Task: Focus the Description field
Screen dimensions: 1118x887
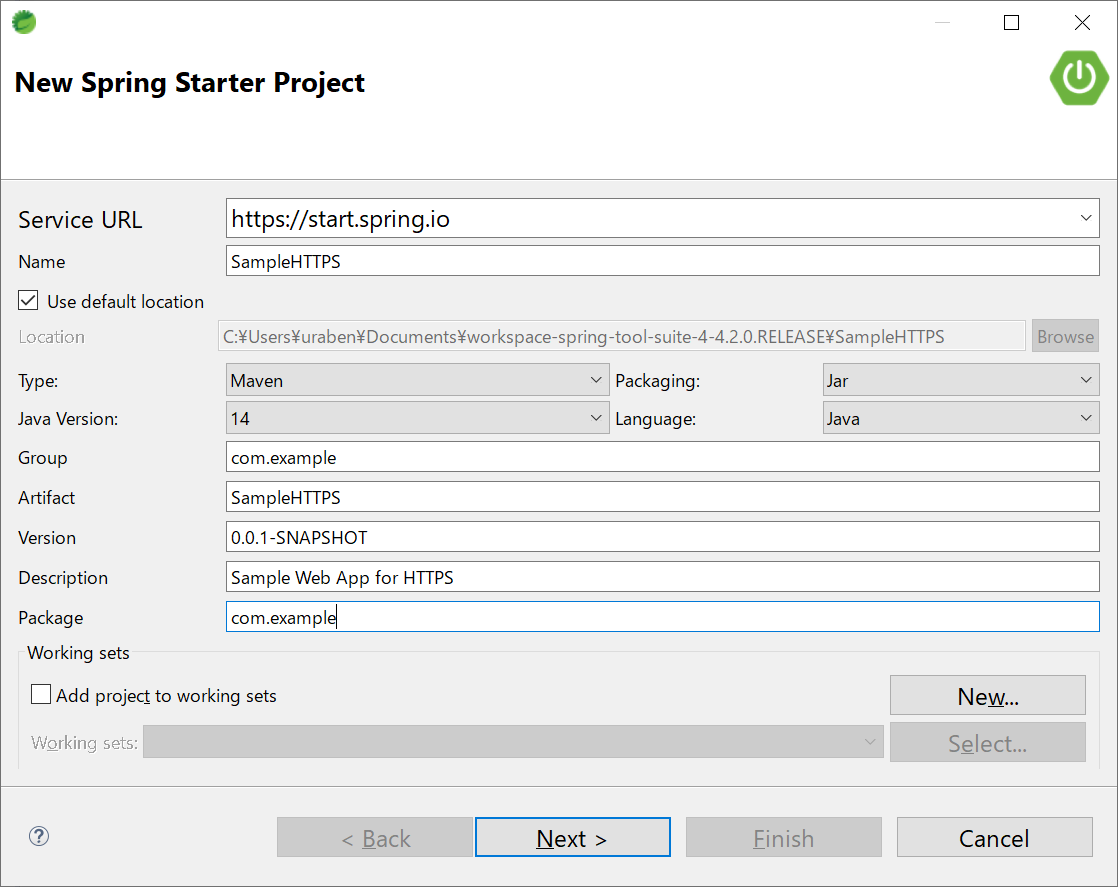Action: click(x=662, y=577)
